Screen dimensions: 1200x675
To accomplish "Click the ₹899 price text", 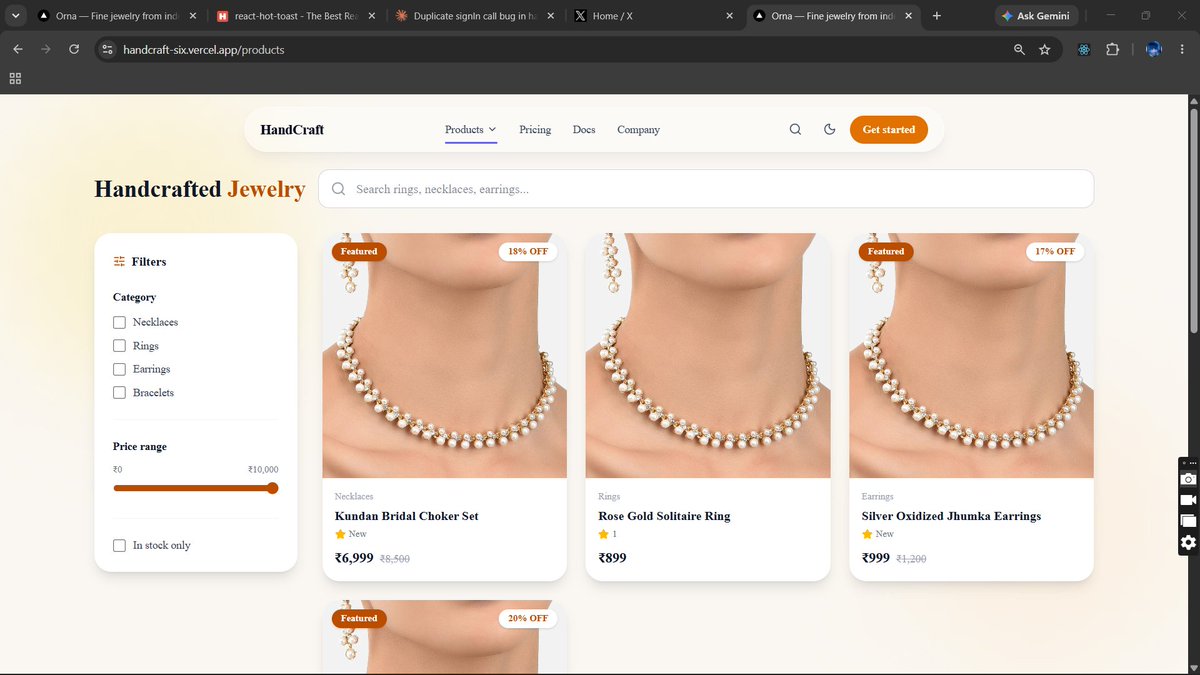I will (x=612, y=558).
